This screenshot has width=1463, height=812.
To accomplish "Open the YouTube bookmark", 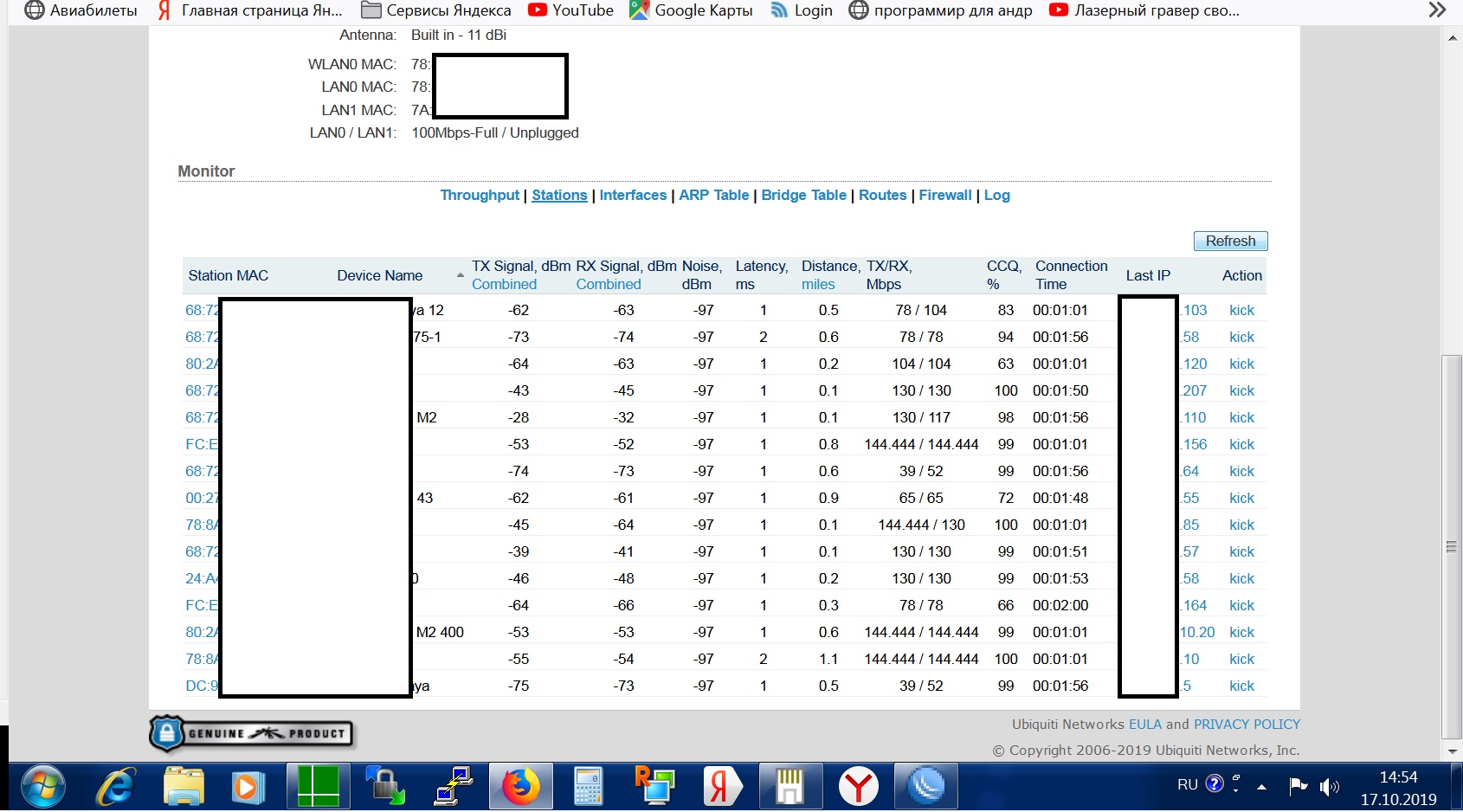I will 571,10.
